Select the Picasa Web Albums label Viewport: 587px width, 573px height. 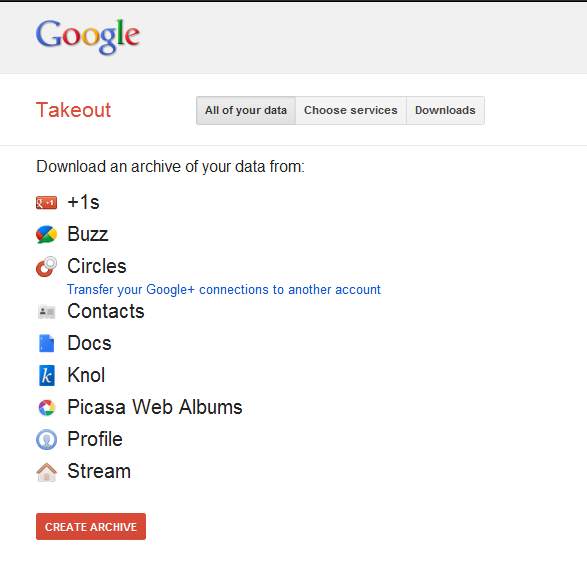(155, 407)
